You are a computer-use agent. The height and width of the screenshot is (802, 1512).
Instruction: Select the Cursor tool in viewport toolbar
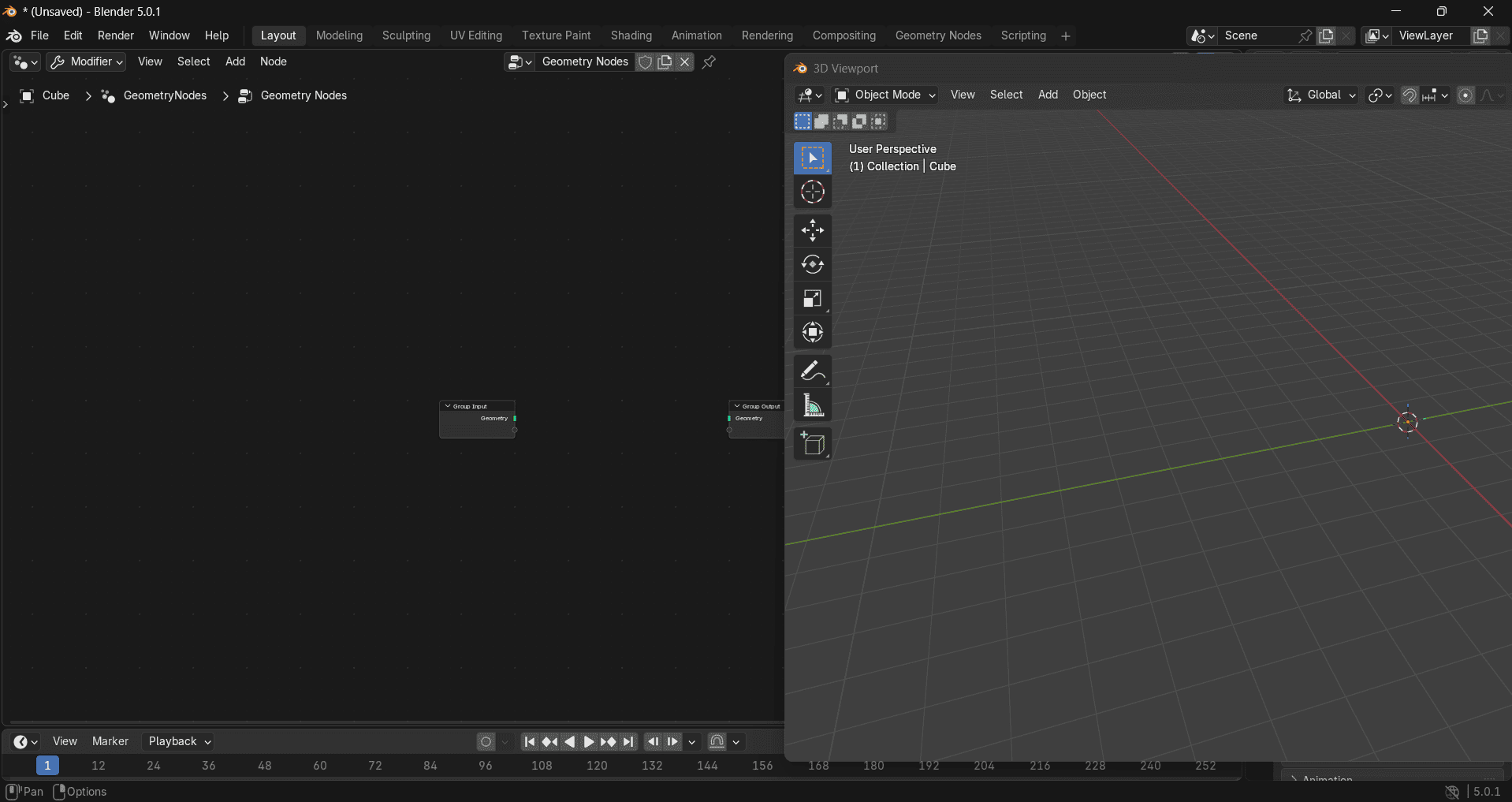pyautogui.click(x=812, y=192)
